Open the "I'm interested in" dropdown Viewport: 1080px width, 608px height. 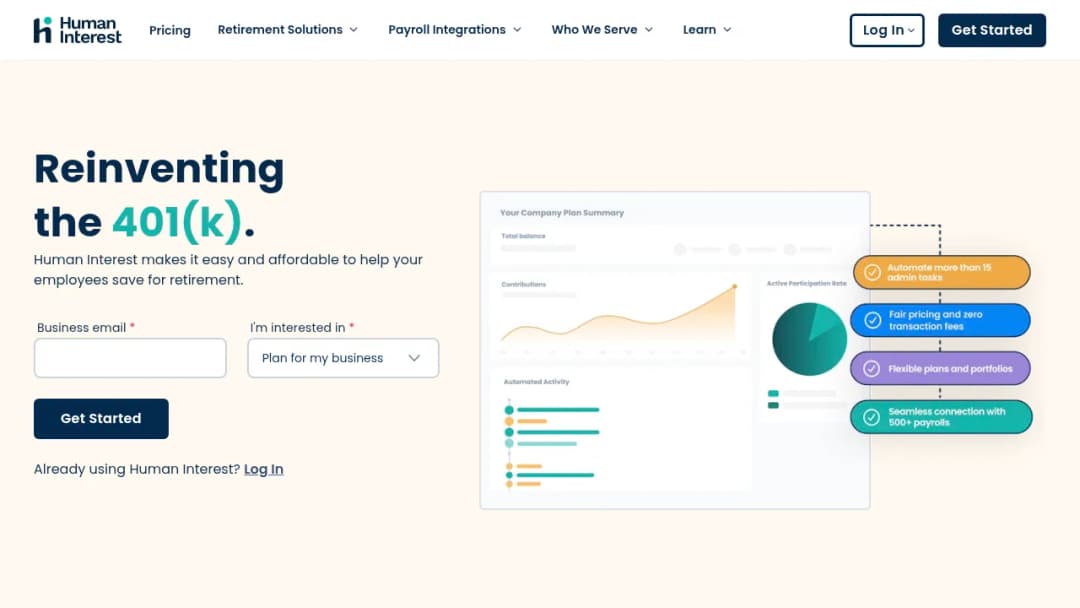343,358
